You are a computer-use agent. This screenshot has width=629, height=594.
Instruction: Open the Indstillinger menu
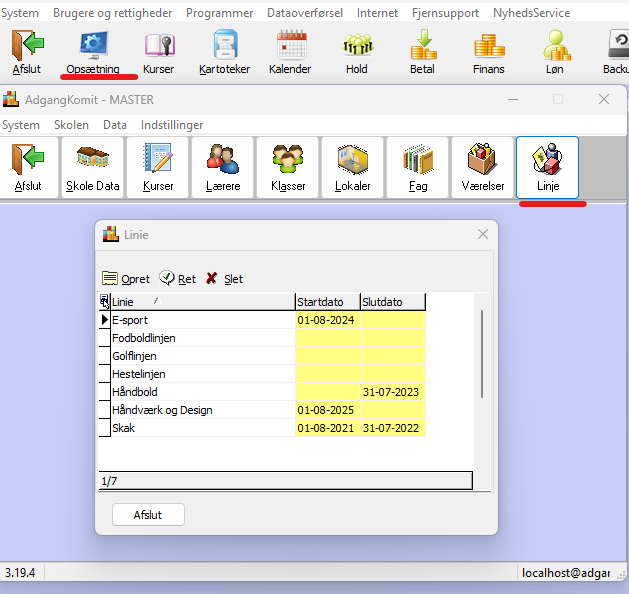pyautogui.click(x=172, y=125)
